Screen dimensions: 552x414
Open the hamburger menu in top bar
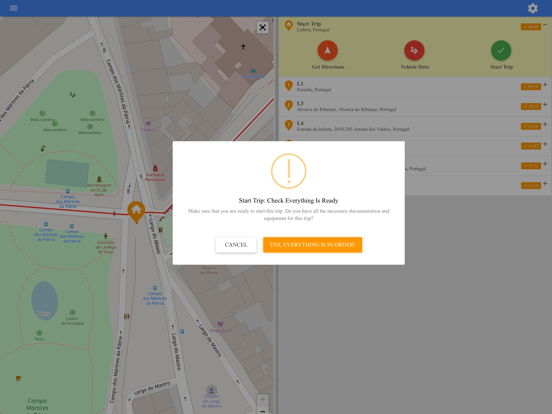13,8
